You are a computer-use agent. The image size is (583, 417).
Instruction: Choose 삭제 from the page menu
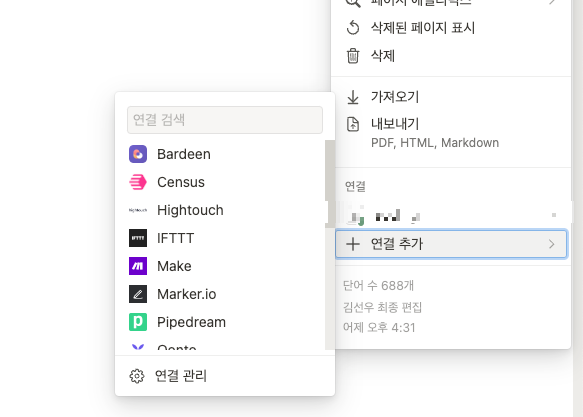point(451,56)
